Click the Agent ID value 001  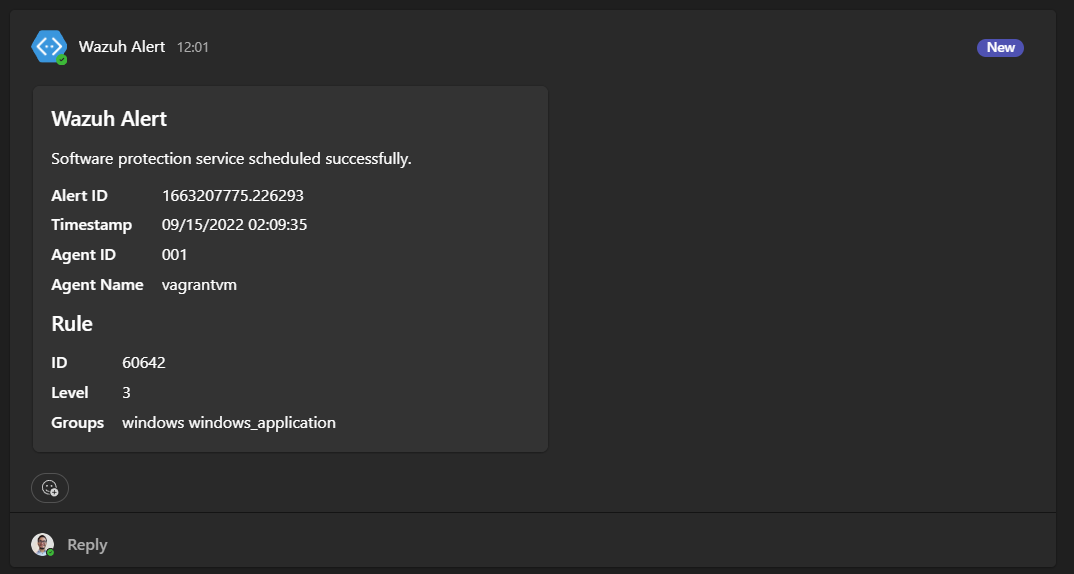point(175,255)
